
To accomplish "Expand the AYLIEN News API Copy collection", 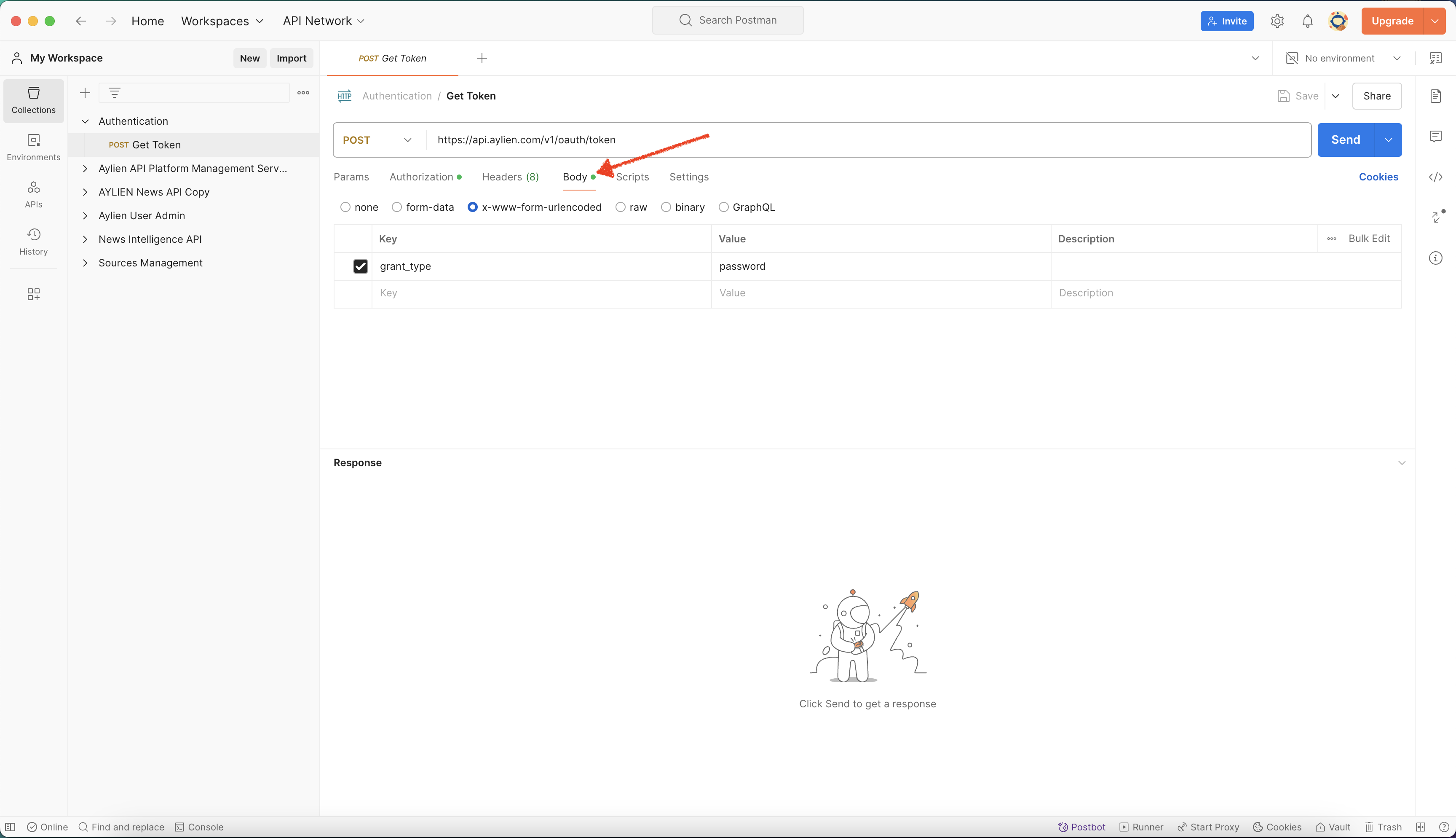I will click(x=85, y=192).
